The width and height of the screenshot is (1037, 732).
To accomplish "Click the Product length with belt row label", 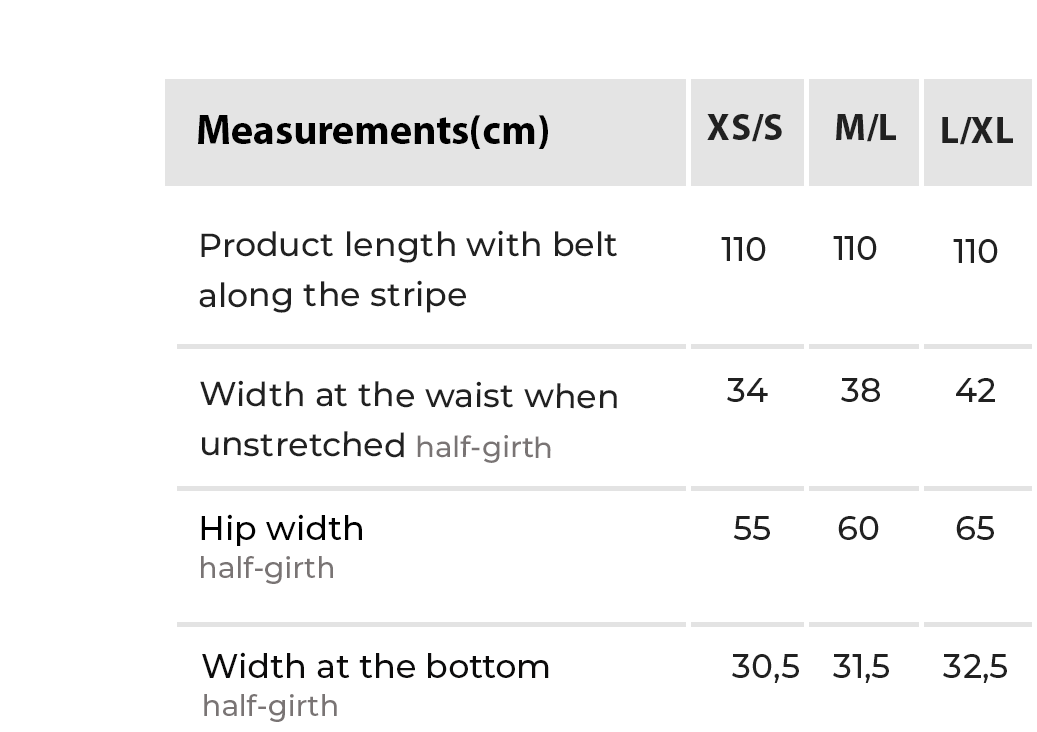I will pyautogui.click(x=408, y=269).
